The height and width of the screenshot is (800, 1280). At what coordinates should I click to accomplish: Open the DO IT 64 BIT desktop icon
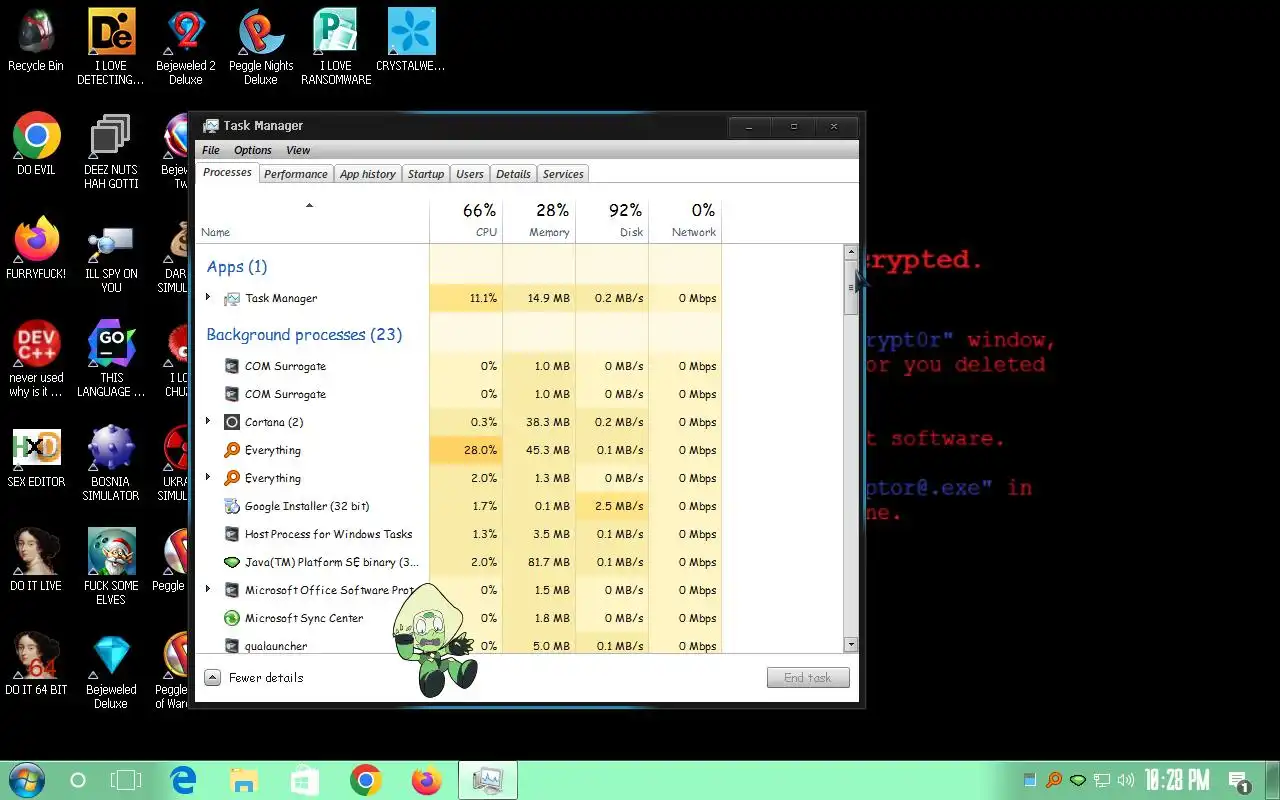click(x=36, y=663)
